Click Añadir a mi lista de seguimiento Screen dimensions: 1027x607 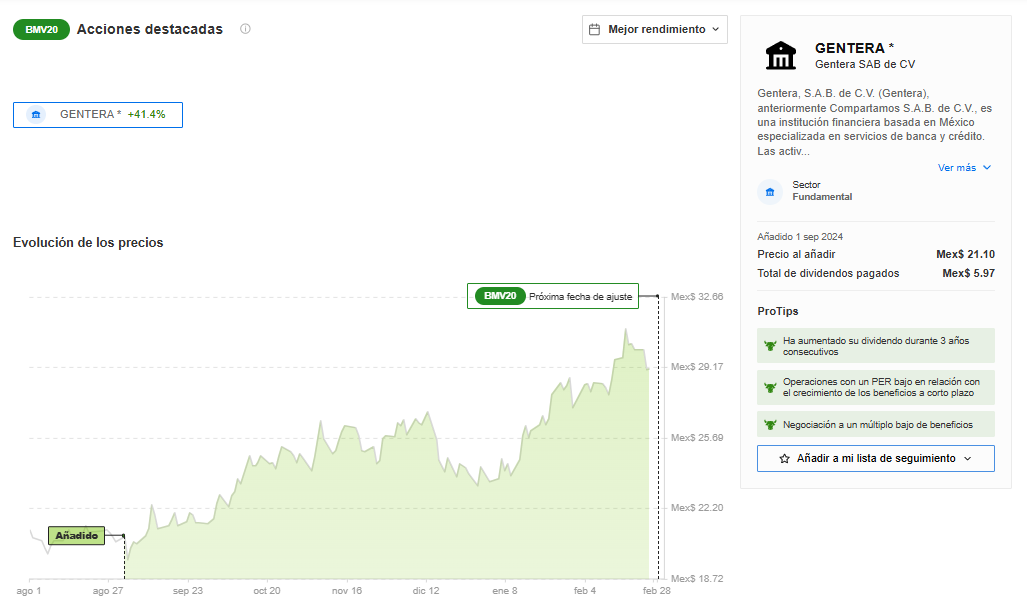pyautogui.click(x=876, y=458)
